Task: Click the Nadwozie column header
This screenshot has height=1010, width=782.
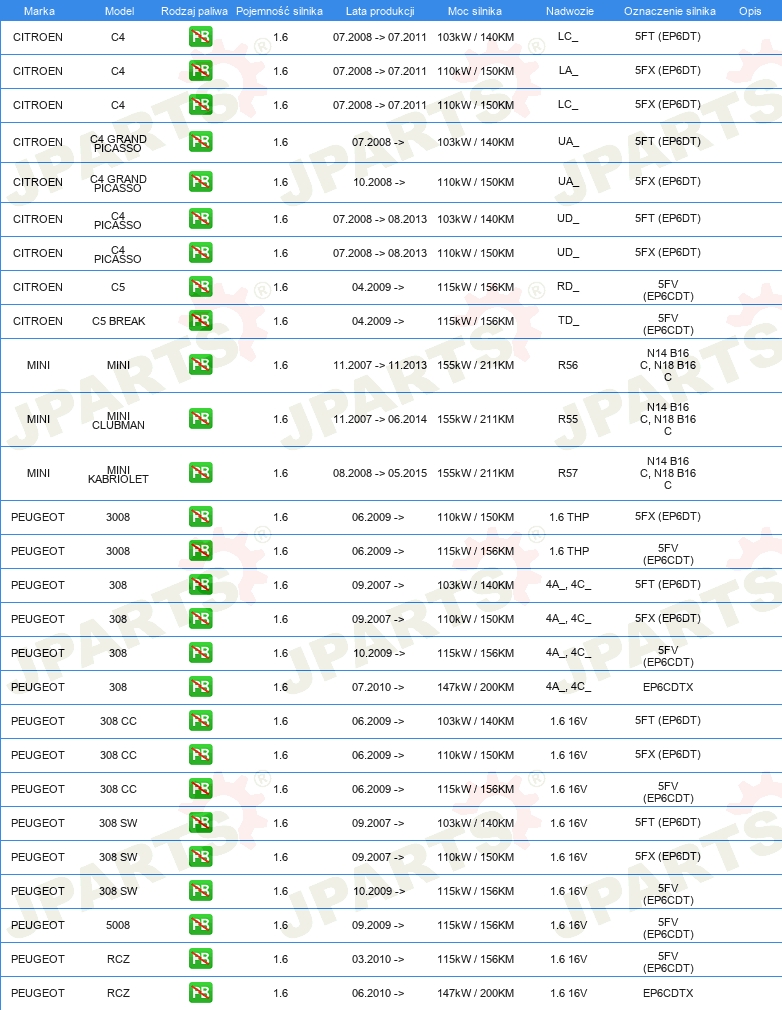Action: (569, 11)
